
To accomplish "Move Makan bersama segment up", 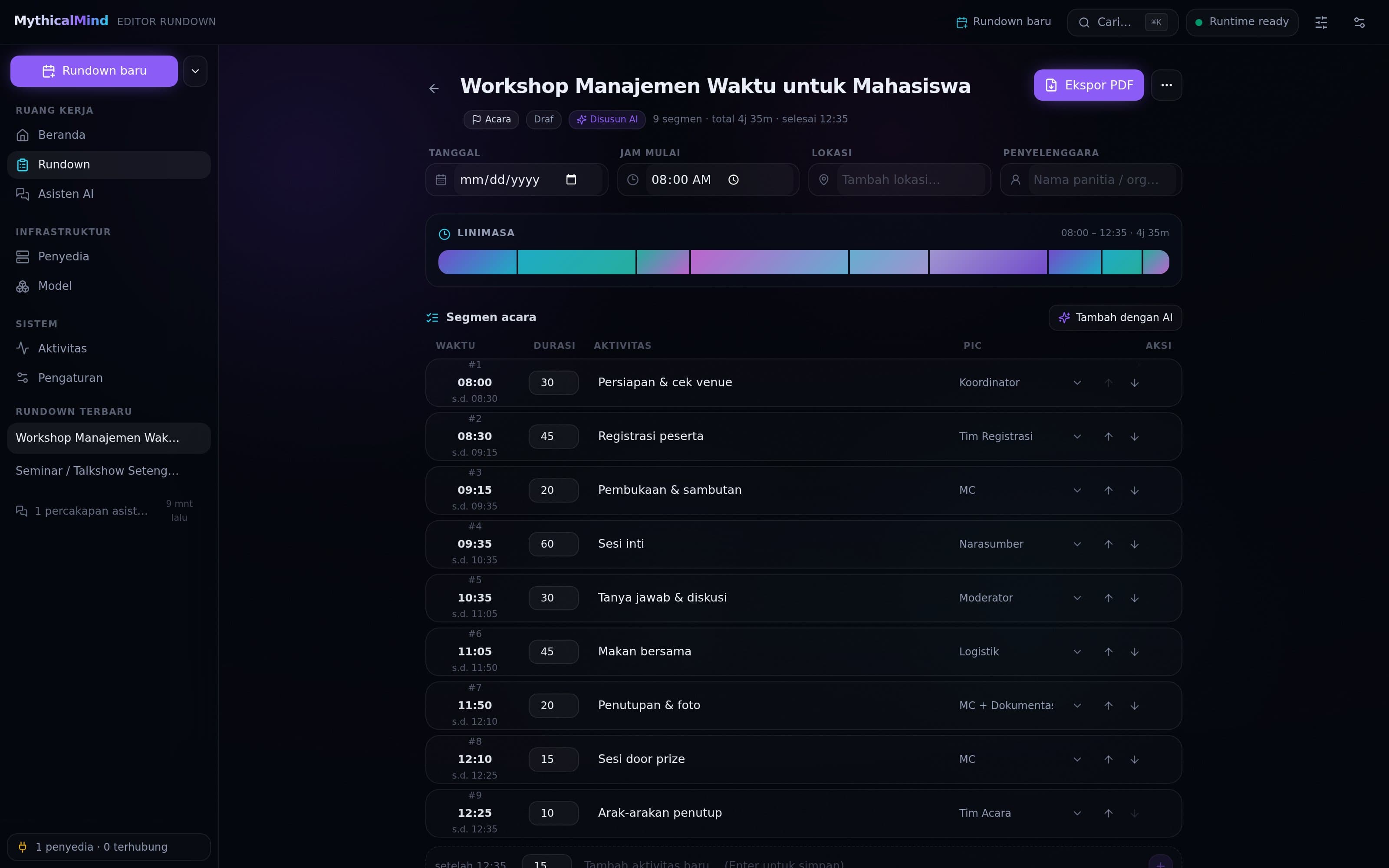I will pyautogui.click(x=1108, y=652).
